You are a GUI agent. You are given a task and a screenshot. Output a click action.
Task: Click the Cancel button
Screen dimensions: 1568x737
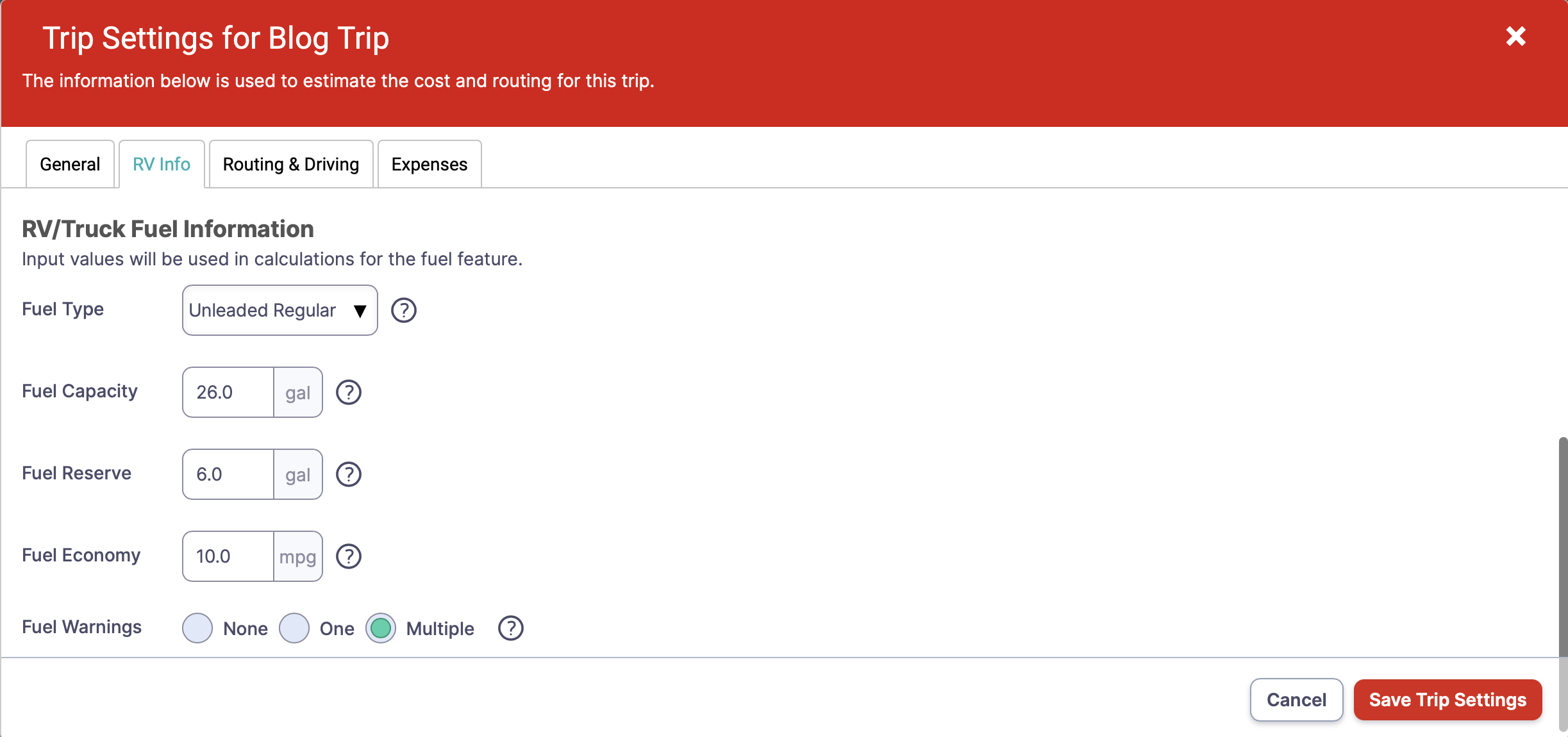coord(1296,700)
